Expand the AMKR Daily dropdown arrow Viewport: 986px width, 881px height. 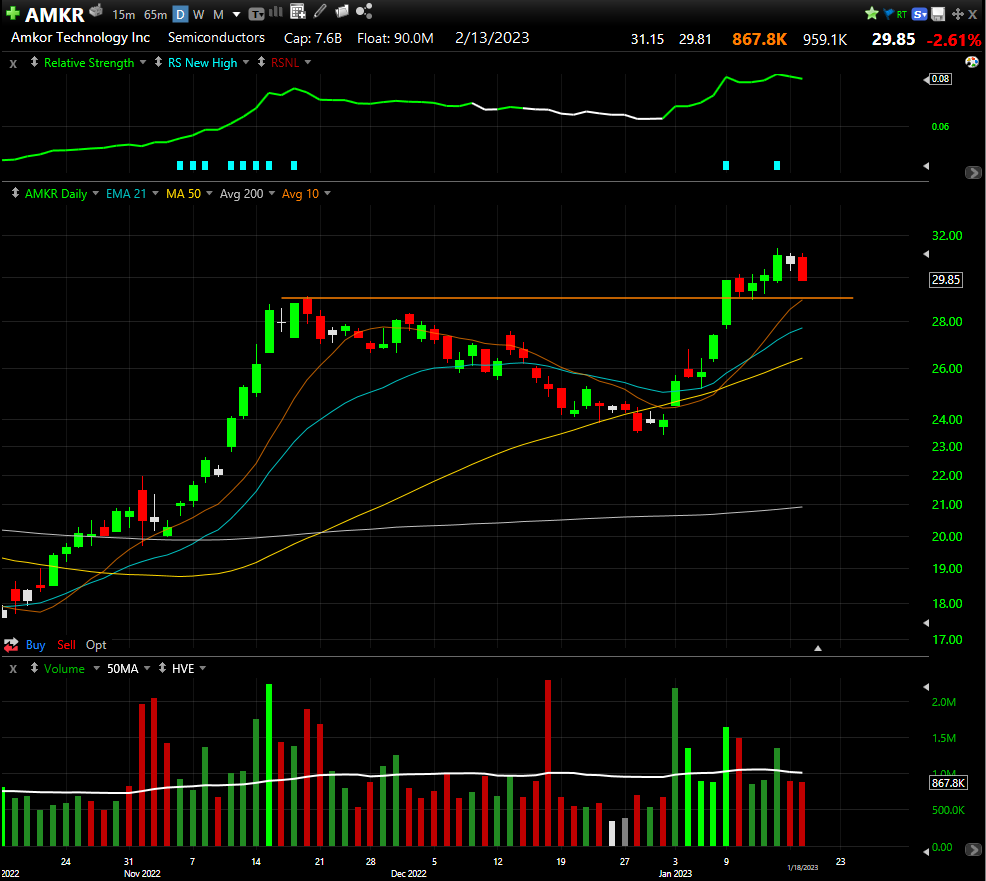(96, 193)
